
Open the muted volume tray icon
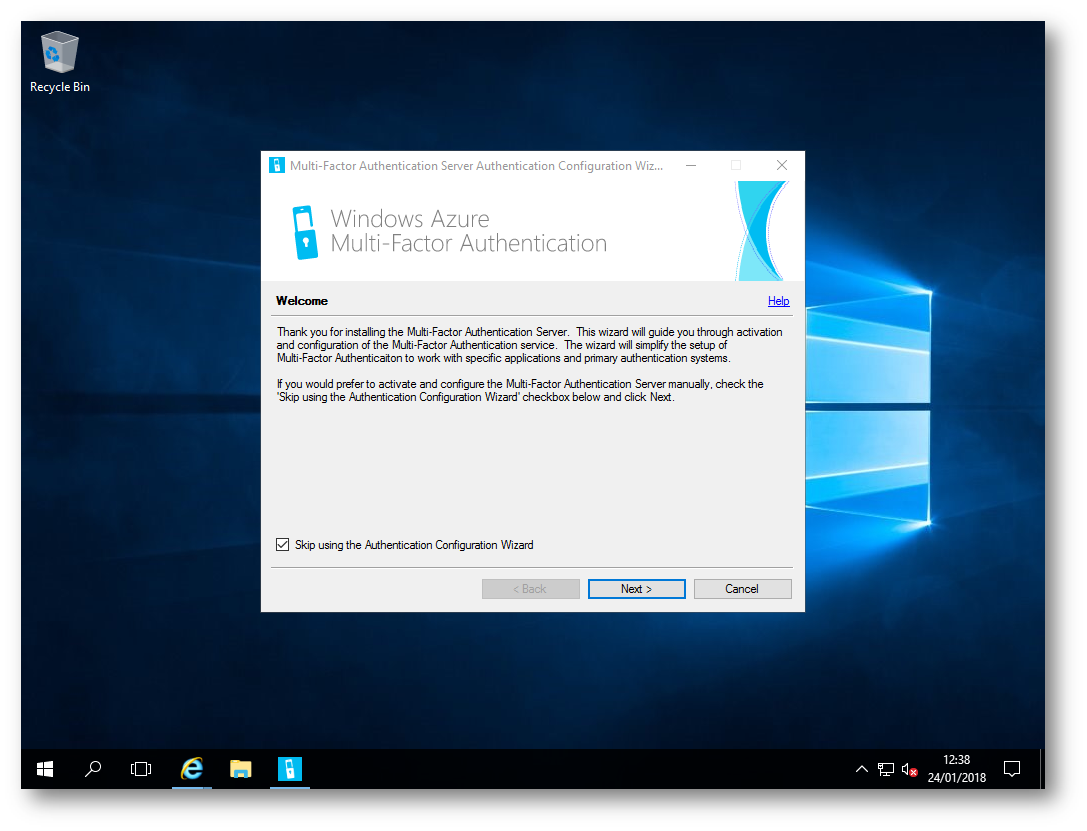[909, 769]
